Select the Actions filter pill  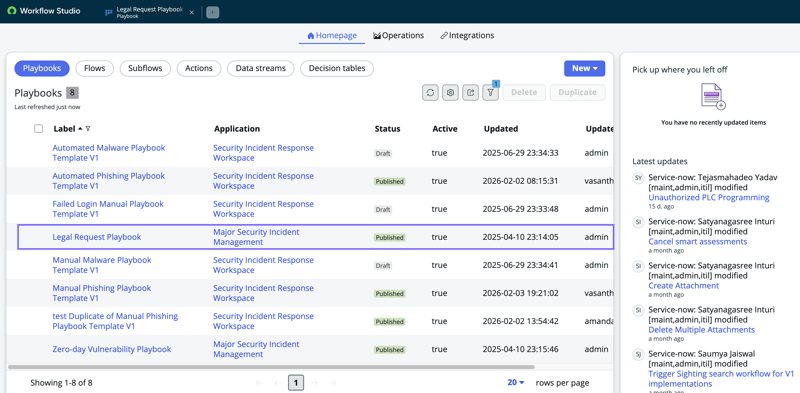tap(199, 68)
